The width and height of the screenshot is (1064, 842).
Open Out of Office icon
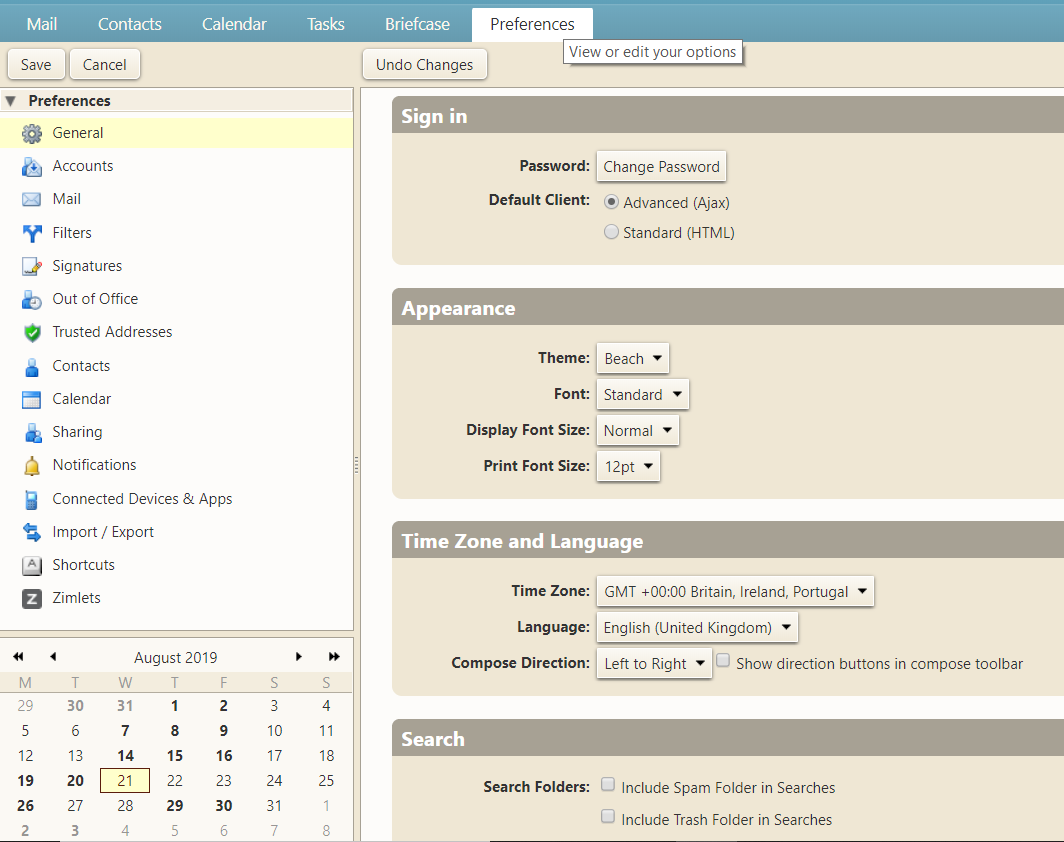tap(32, 299)
